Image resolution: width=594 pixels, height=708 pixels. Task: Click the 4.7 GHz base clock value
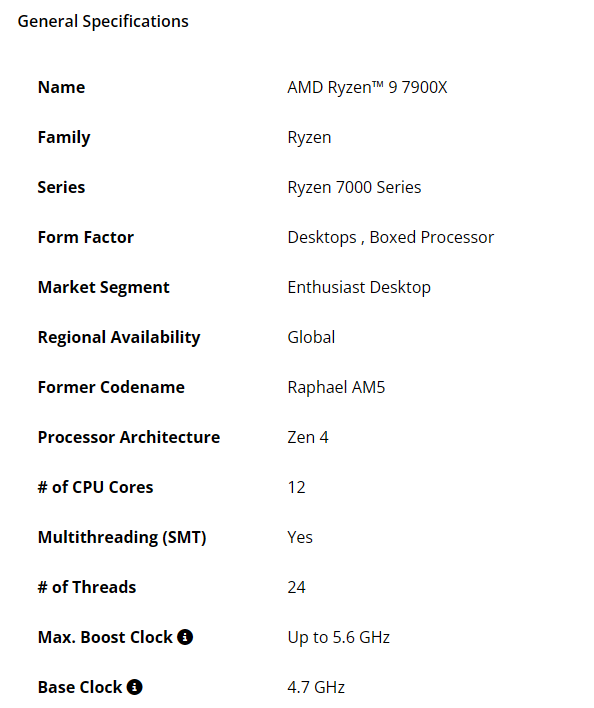(x=316, y=687)
